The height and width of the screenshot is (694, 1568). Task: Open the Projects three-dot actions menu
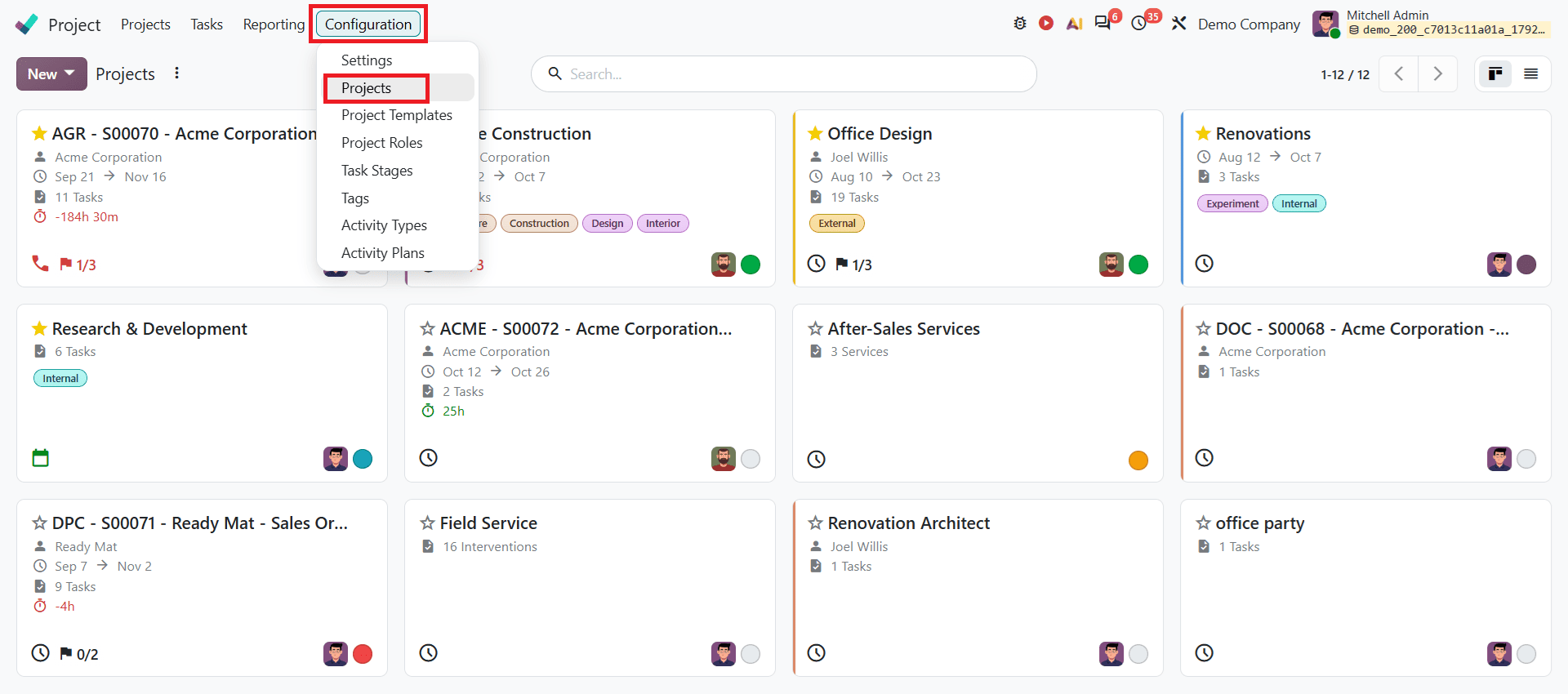176,73
